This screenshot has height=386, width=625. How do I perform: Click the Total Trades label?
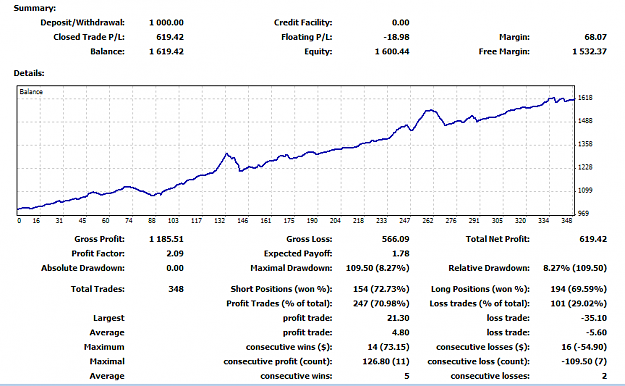coord(98,289)
